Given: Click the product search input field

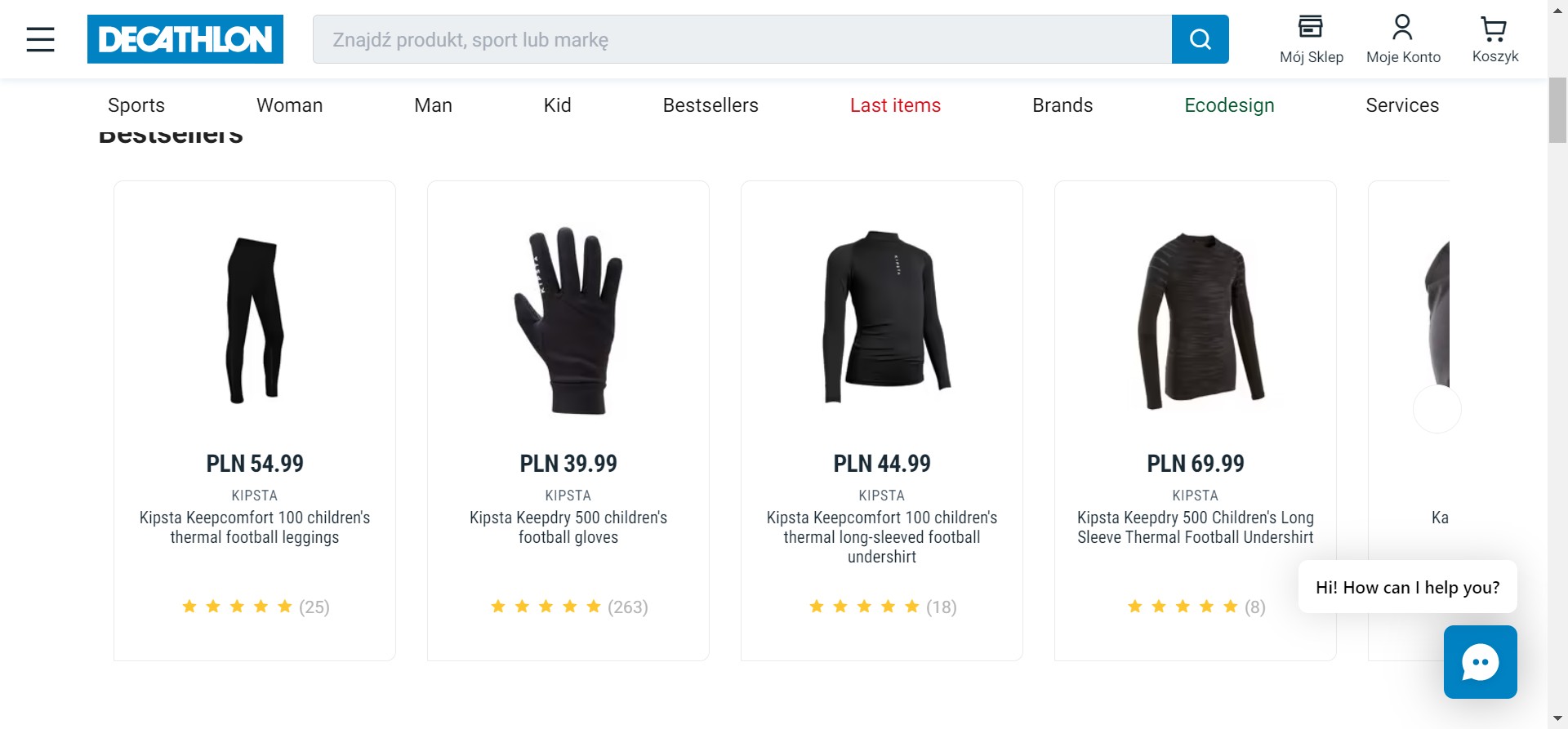Looking at the screenshot, I should pyautogui.click(x=742, y=39).
